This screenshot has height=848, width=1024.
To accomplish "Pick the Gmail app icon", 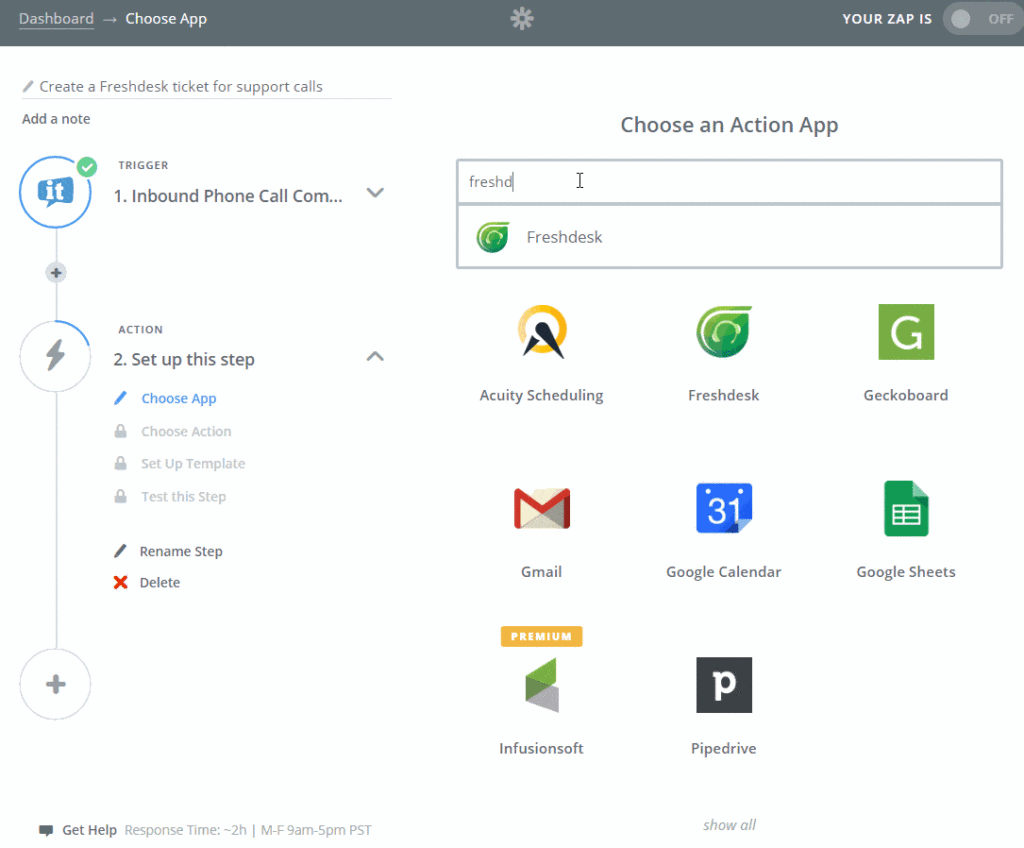I will [x=542, y=508].
